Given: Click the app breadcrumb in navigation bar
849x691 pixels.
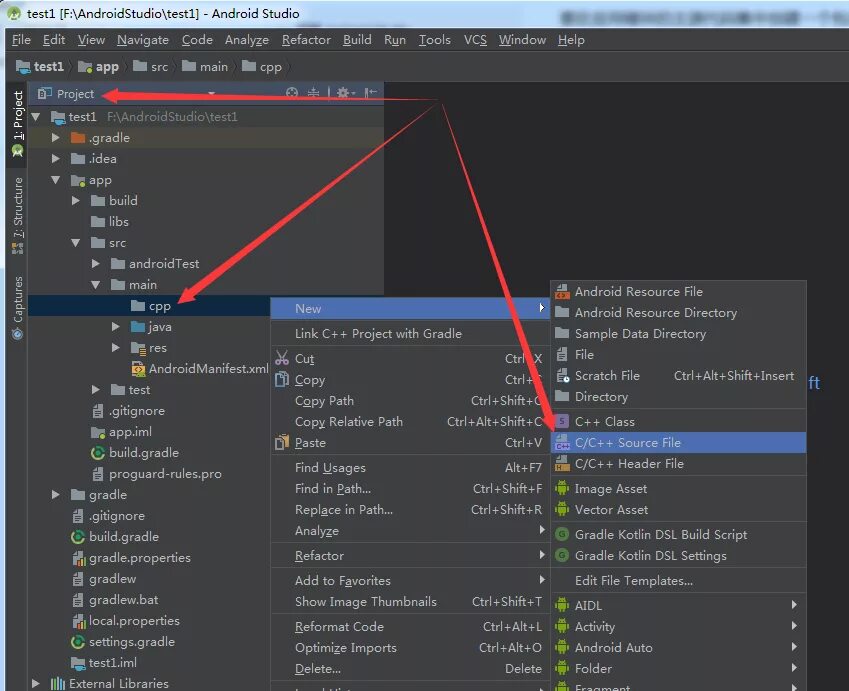Looking at the screenshot, I should [99, 67].
